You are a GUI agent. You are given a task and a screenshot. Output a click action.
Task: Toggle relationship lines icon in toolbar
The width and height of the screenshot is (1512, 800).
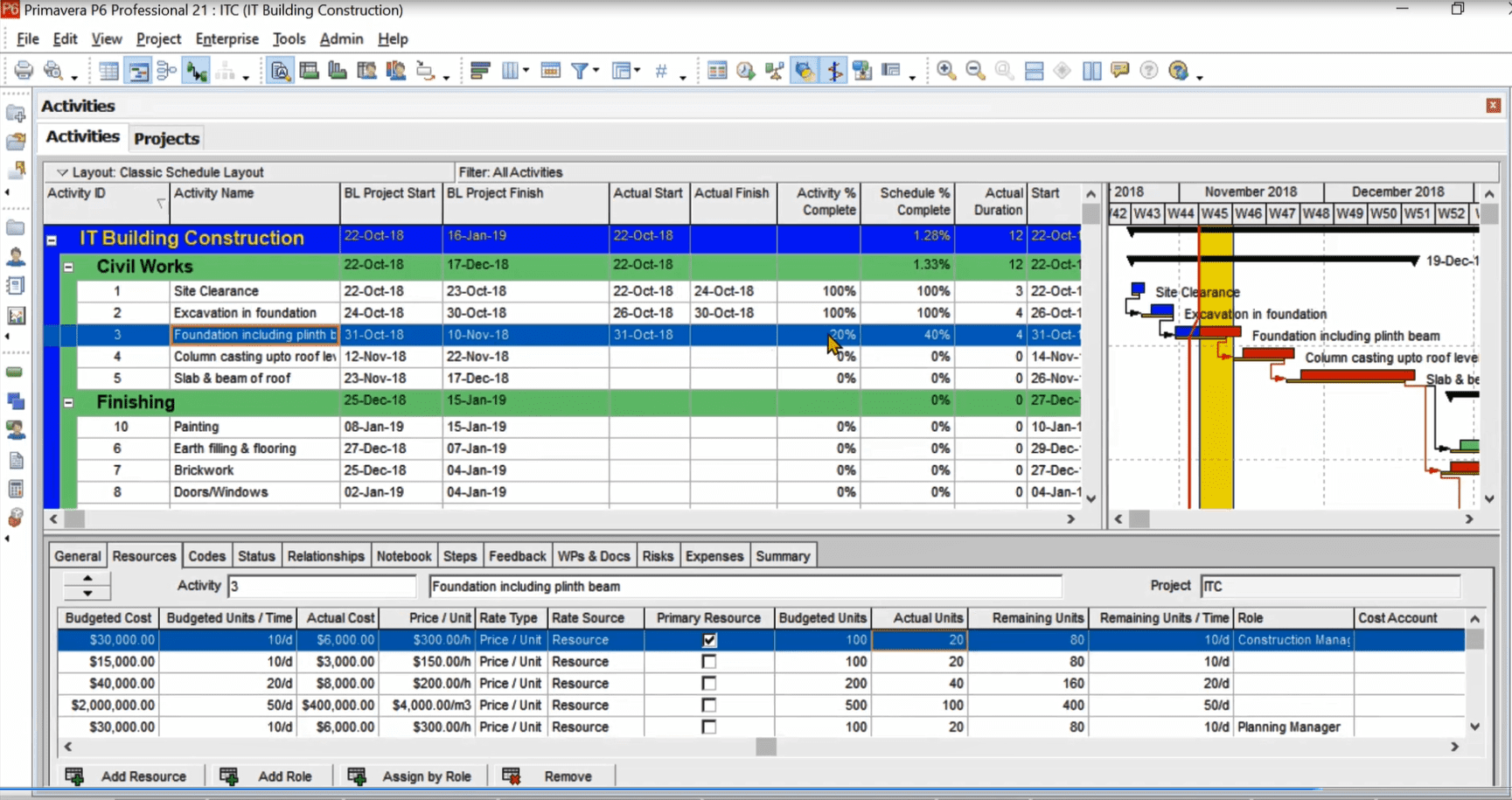(x=197, y=71)
